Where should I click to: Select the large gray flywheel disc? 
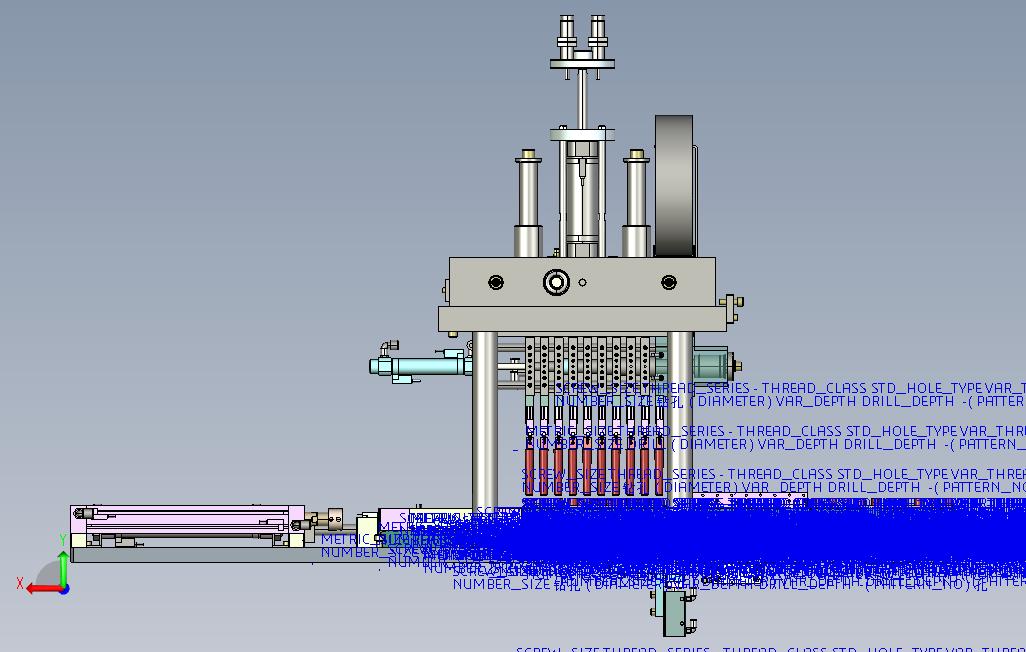coord(674,186)
